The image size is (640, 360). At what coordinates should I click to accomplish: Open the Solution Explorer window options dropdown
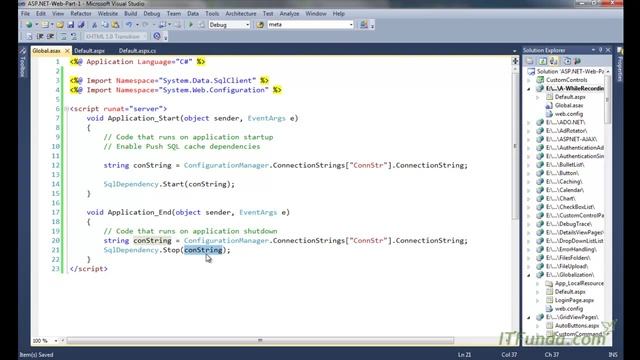tap(593, 50)
